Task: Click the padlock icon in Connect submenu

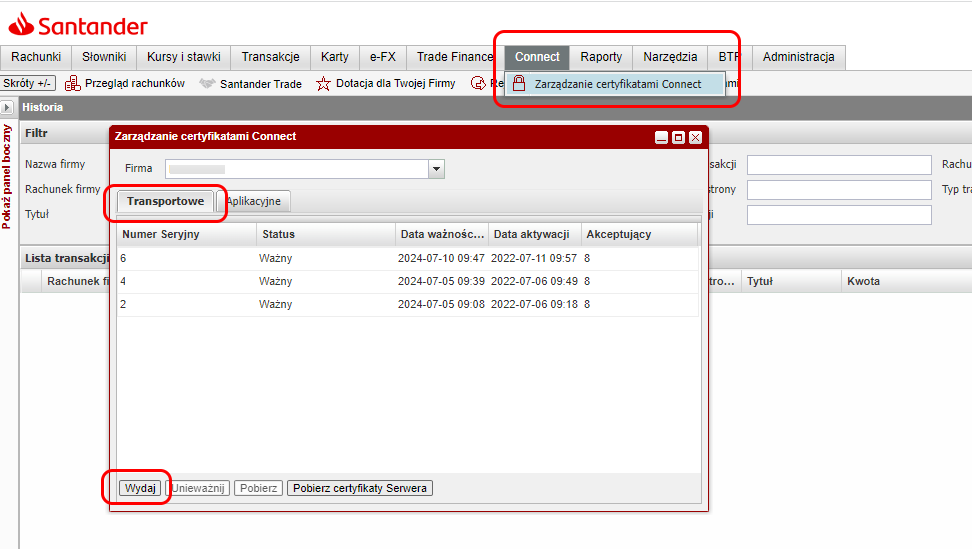Action: tap(519, 83)
